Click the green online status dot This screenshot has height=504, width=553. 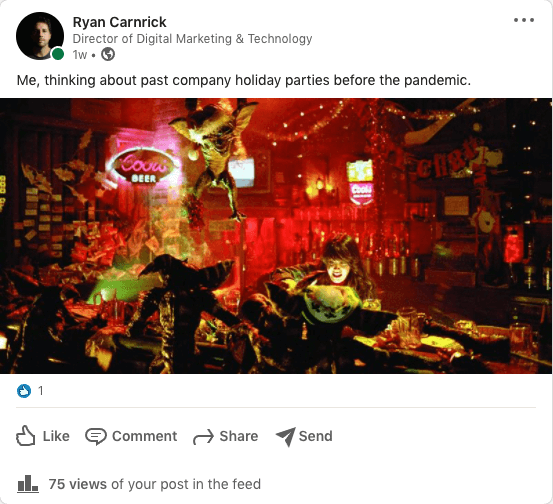(58, 54)
